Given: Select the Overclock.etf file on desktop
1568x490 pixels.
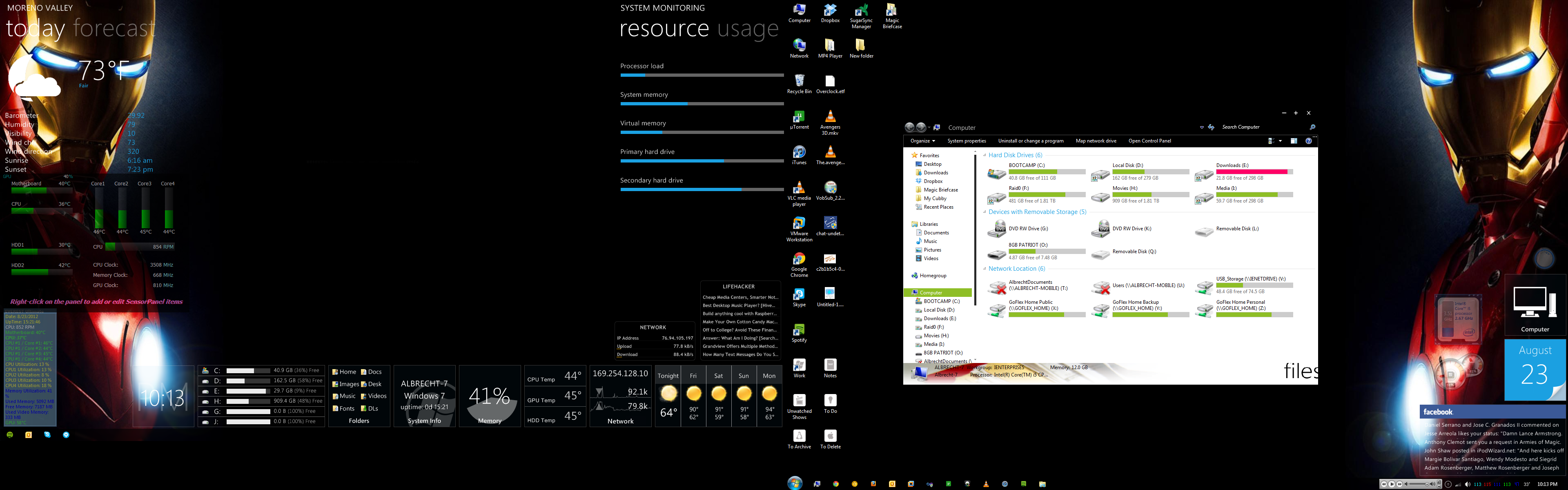Looking at the screenshot, I should (830, 84).
